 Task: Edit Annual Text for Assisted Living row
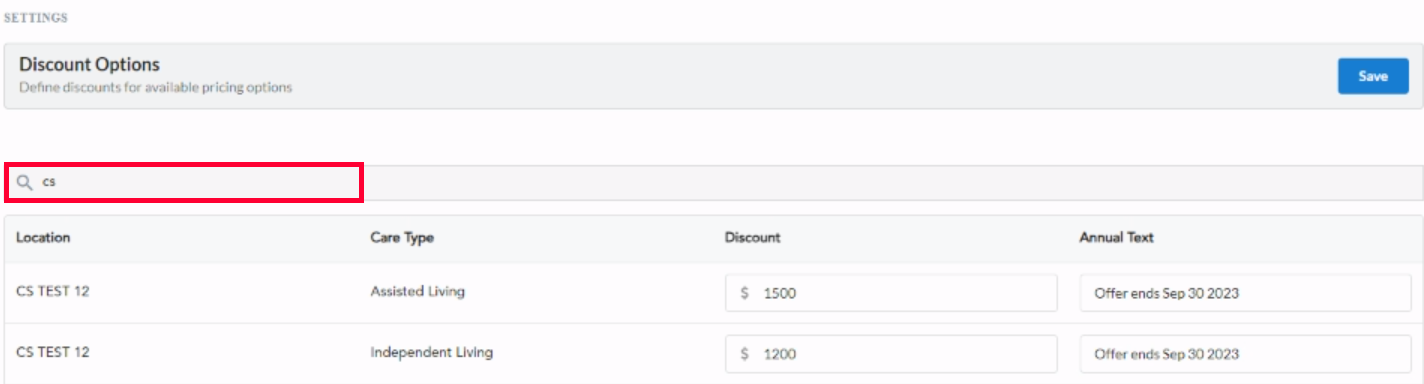[1244, 294]
